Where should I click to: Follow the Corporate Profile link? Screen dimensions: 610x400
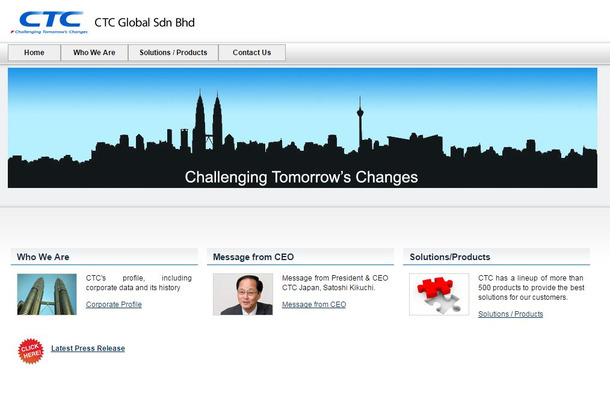click(x=114, y=304)
